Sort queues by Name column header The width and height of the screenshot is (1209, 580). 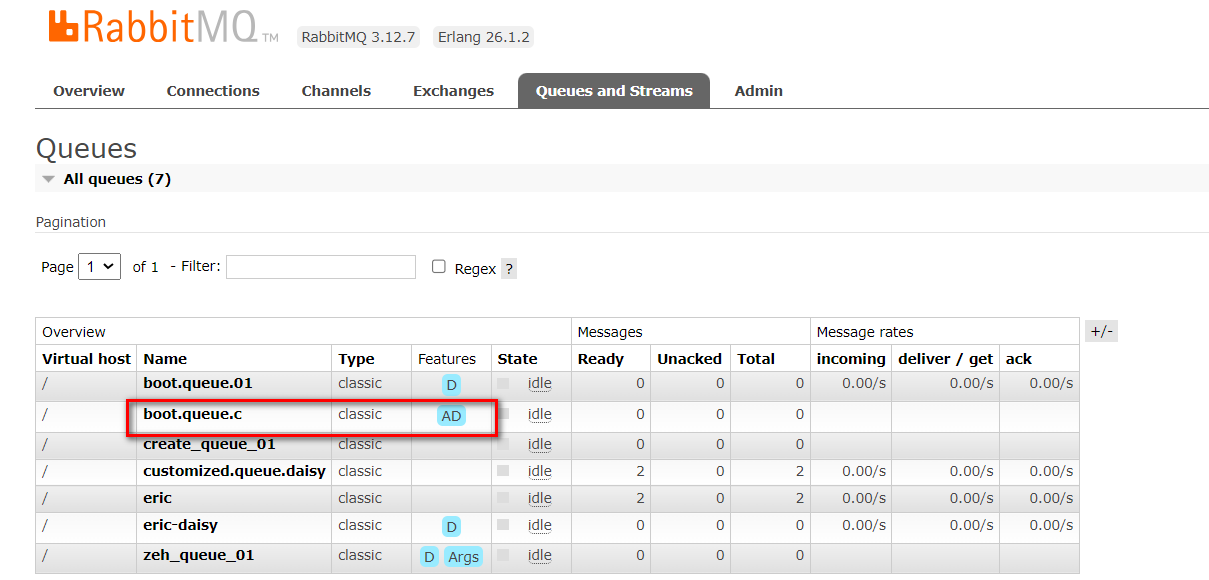(165, 359)
